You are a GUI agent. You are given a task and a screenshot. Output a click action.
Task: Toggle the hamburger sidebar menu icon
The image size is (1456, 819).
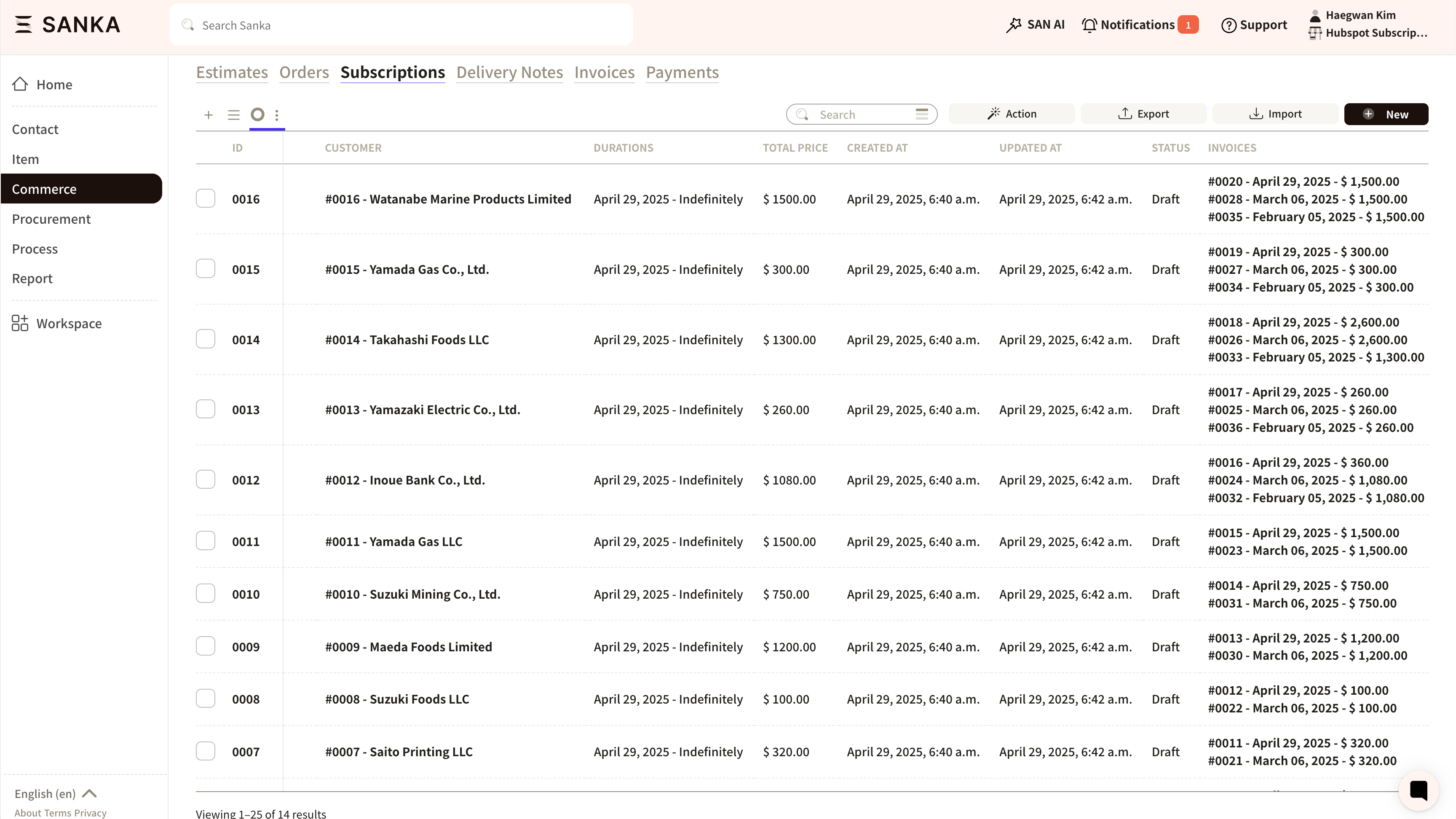click(x=23, y=24)
